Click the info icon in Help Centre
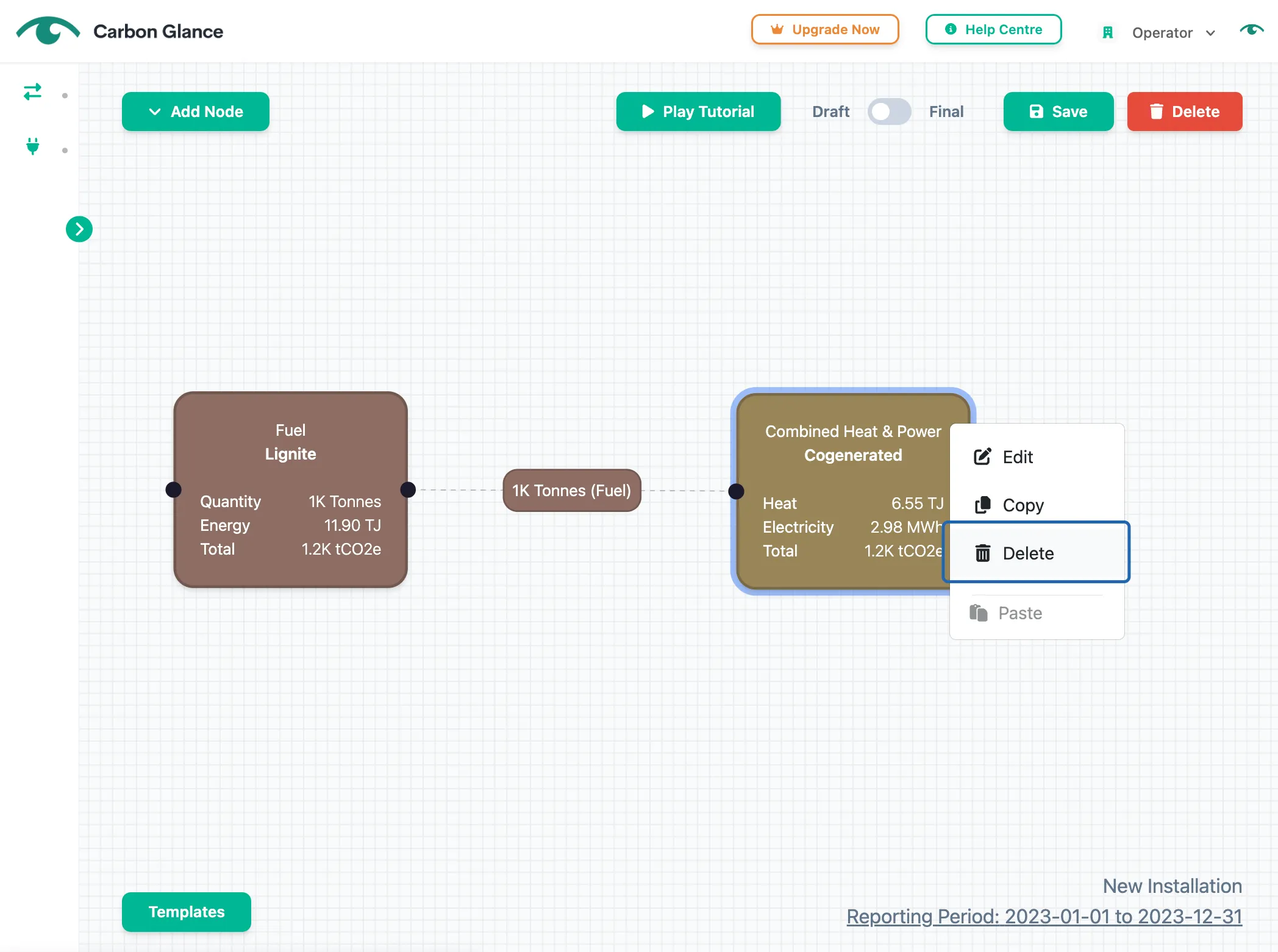Image resolution: width=1278 pixels, height=952 pixels. pos(951,29)
